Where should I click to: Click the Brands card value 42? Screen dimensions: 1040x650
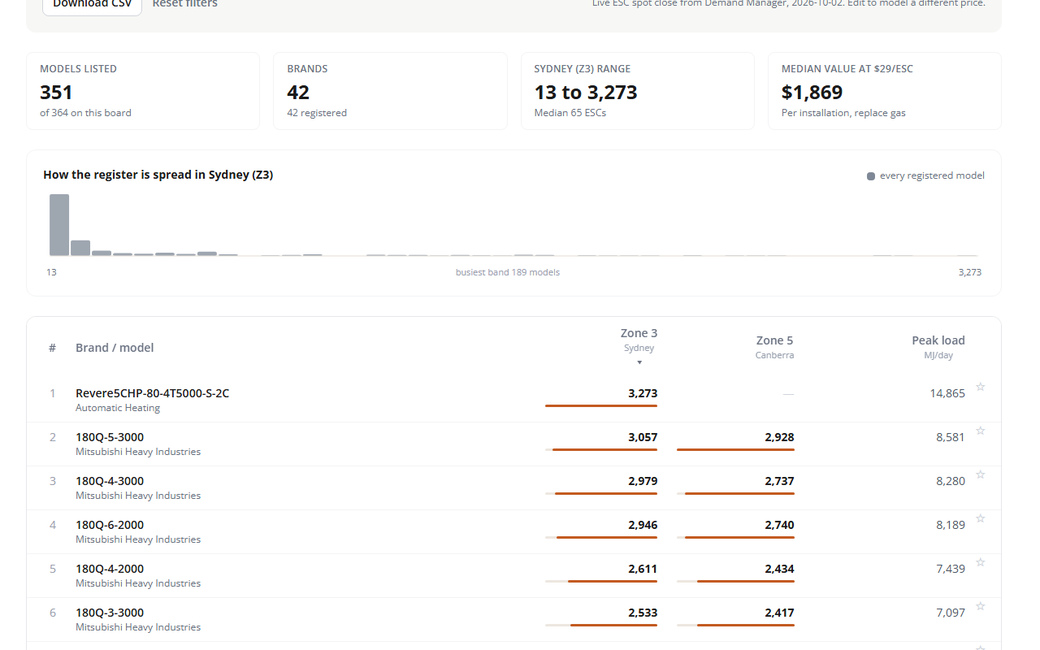(x=298, y=92)
